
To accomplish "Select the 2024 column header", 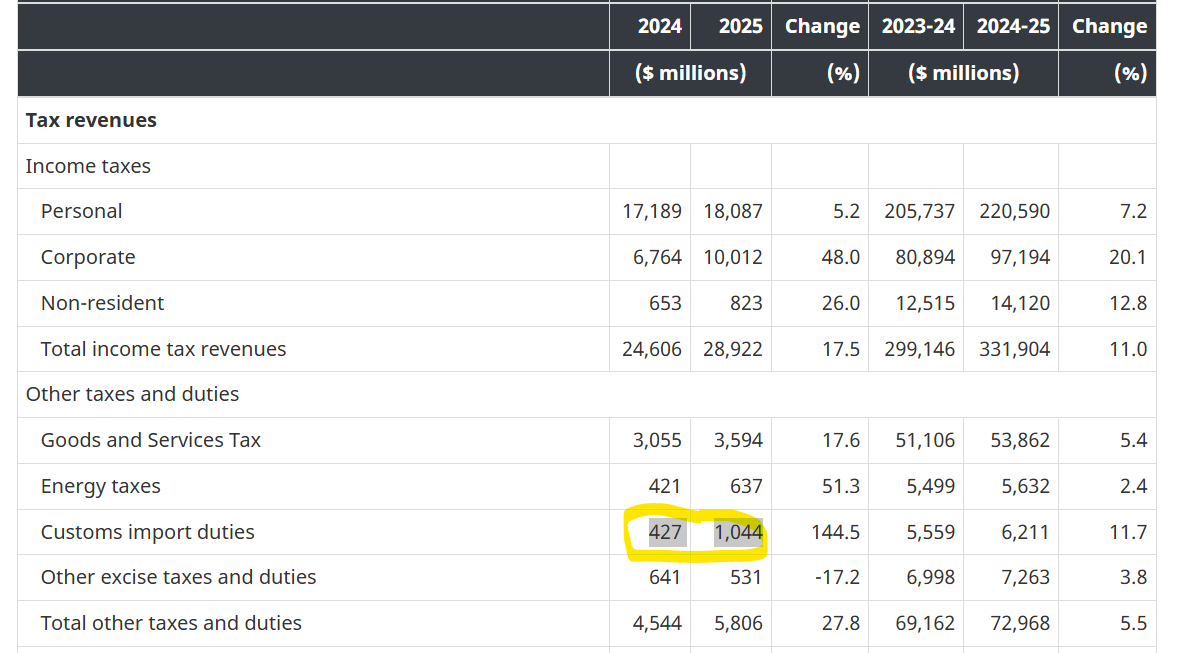I will 660,26.
